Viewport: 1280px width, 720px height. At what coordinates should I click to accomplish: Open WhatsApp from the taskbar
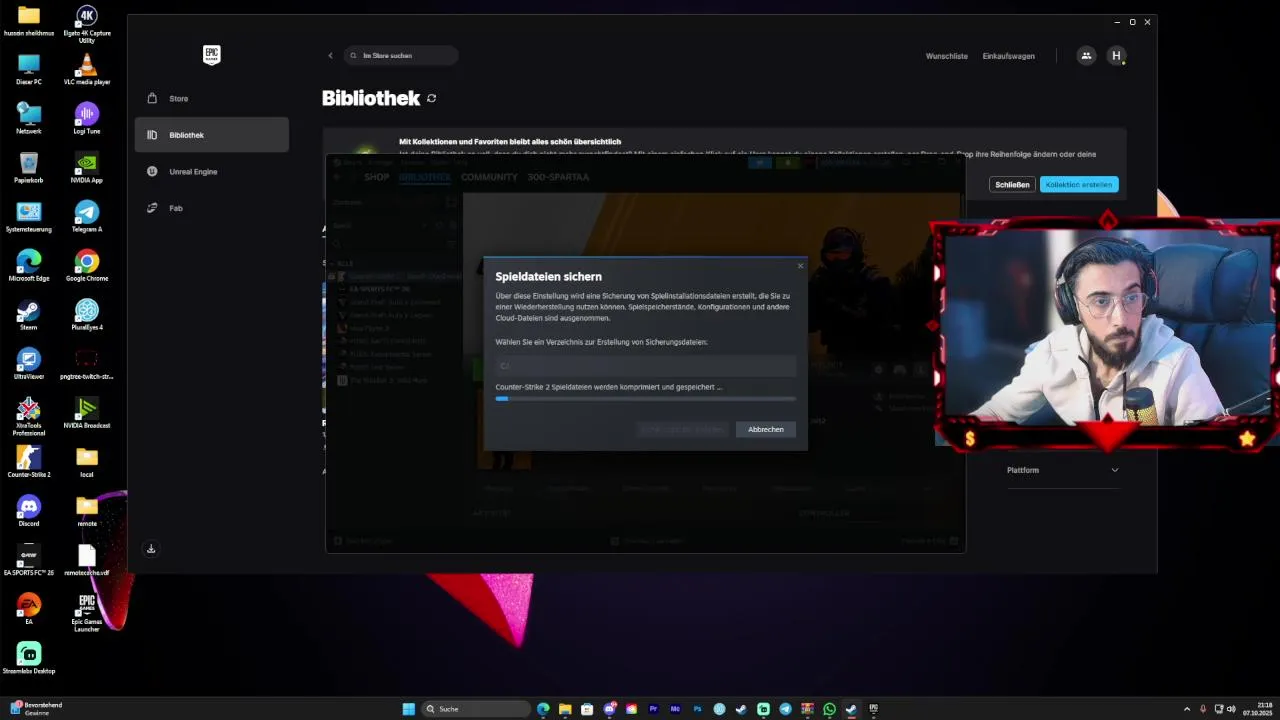tap(829, 709)
